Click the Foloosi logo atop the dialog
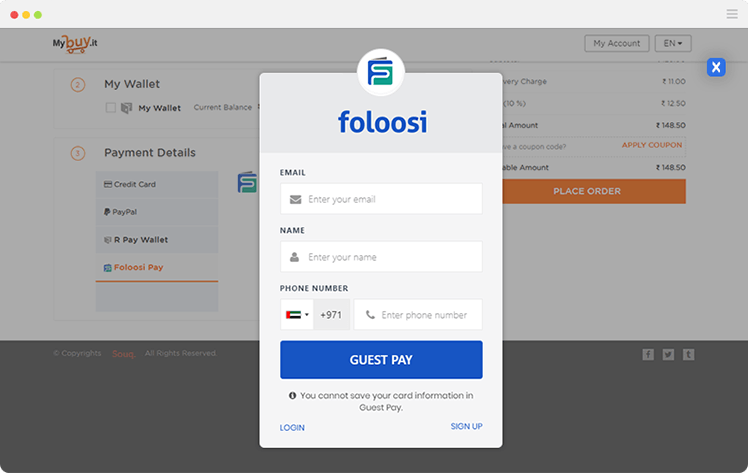This screenshot has width=748, height=473. pyautogui.click(x=381, y=72)
